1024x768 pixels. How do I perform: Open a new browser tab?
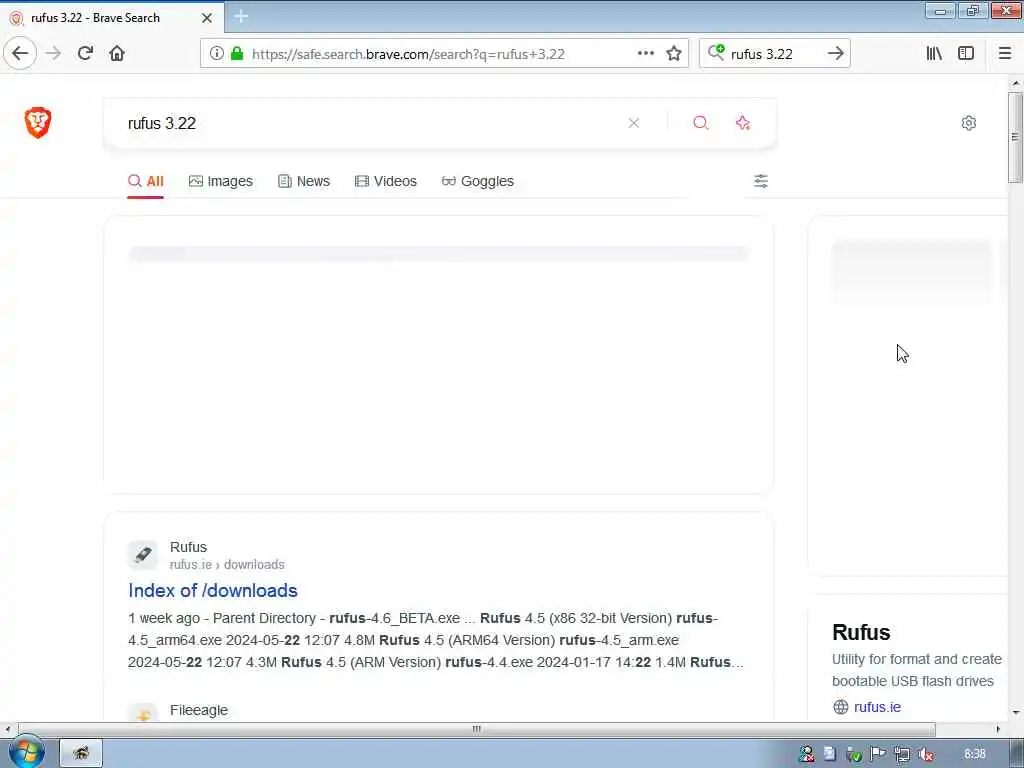tap(241, 17)
